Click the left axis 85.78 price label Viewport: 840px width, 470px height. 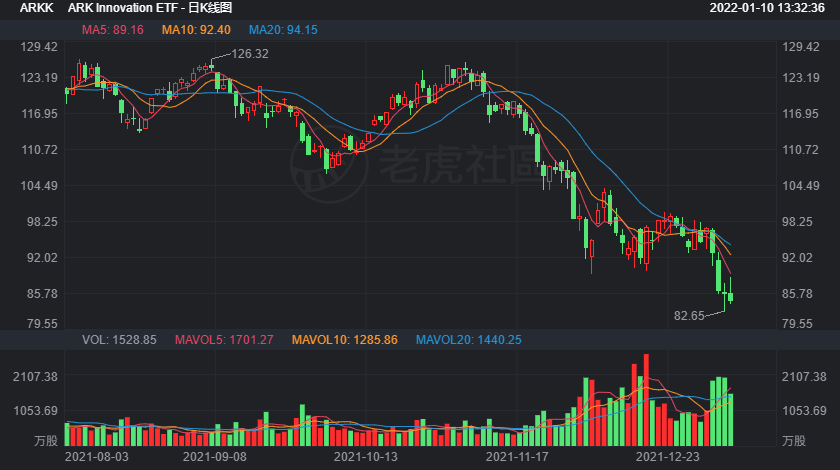pos(42,294)
